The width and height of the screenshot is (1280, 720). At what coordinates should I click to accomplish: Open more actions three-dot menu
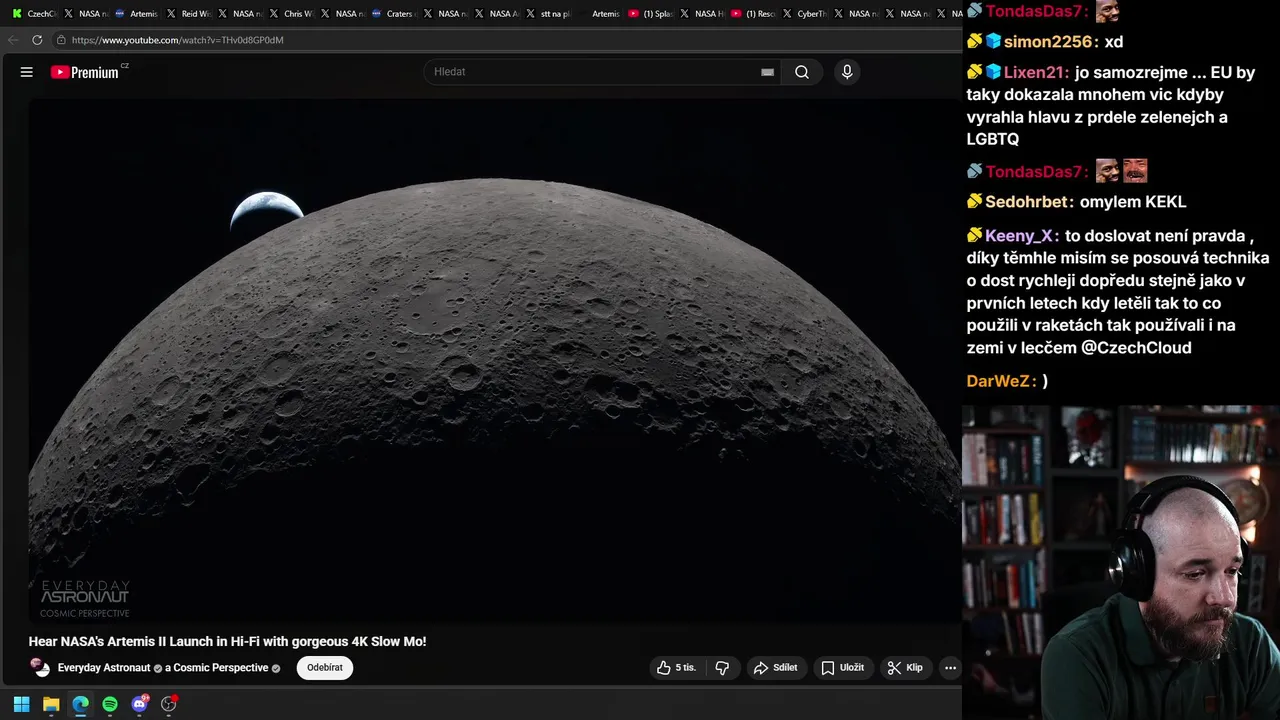pyautogui.click(x=950, y=668)
